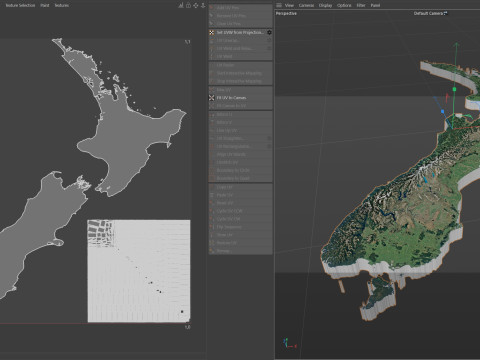Click the Paste UV command icon

[x=212, y=195]
